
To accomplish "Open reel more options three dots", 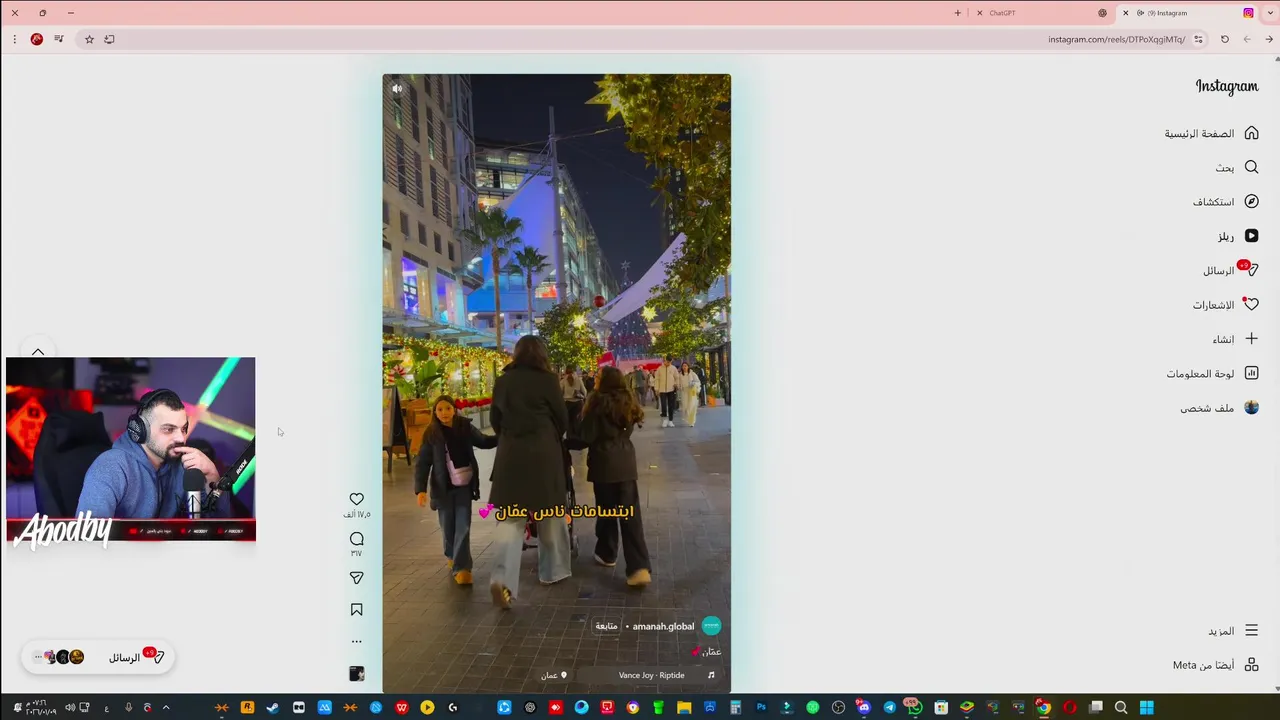I will (x=357, y=642).
